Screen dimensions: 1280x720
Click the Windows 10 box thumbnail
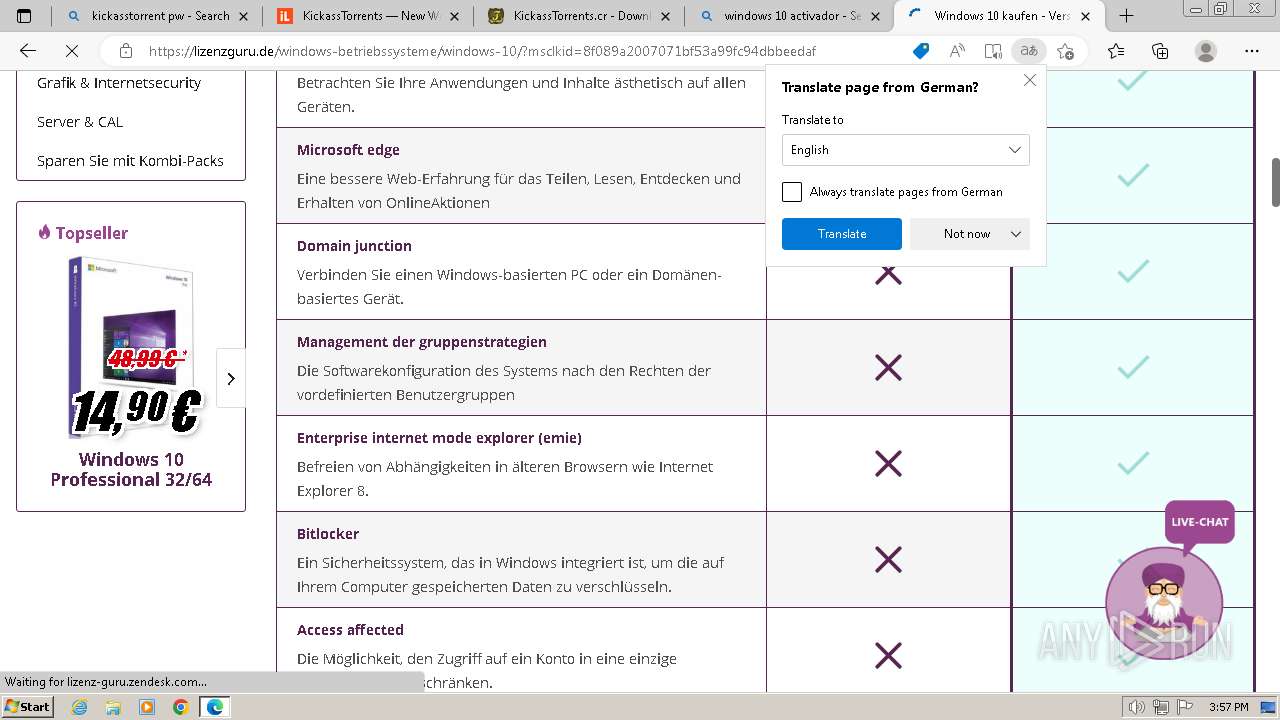(130, 345)
